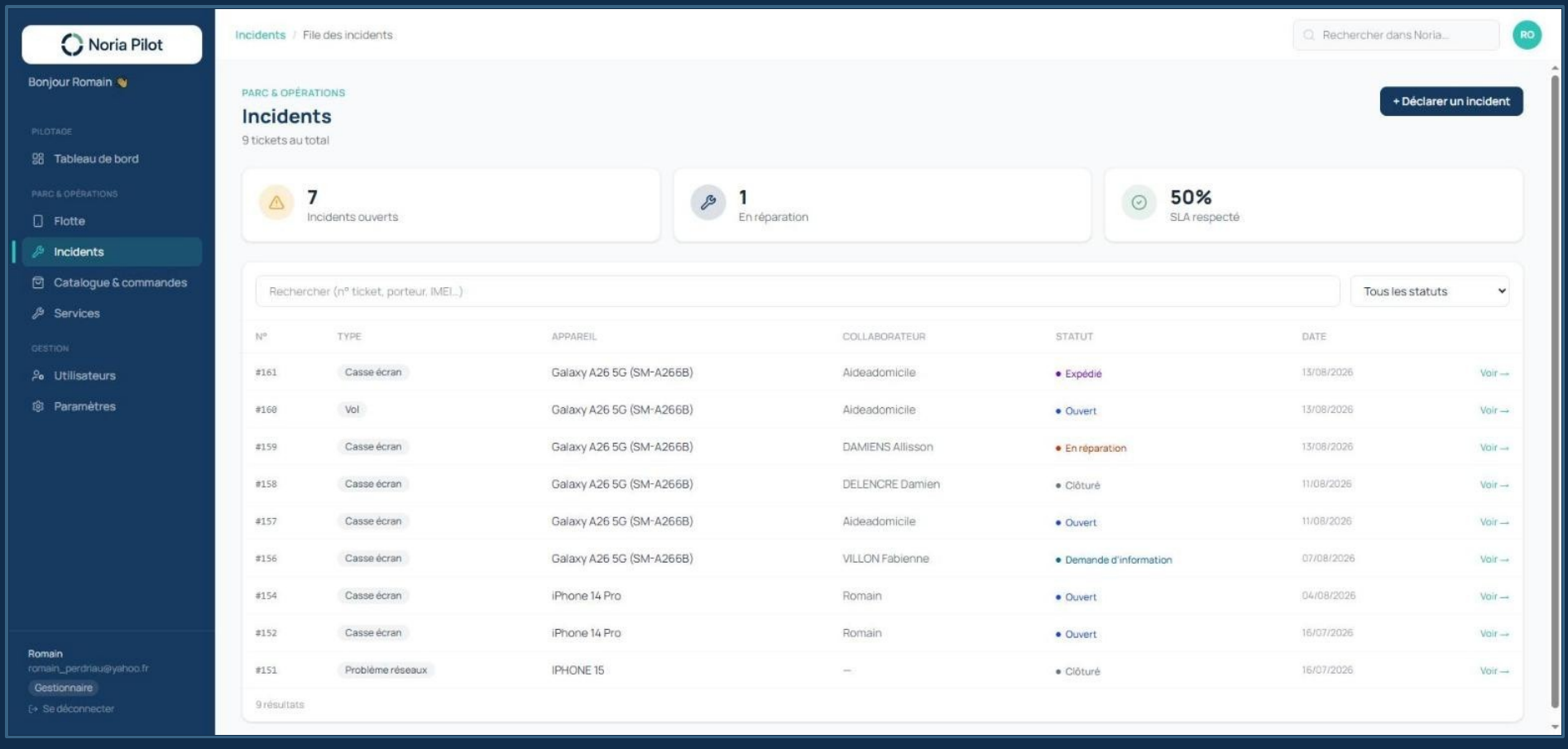Click the magnifier icon in global search
Viewport: 1568px width, 749px height.
tap(1309, 35)
